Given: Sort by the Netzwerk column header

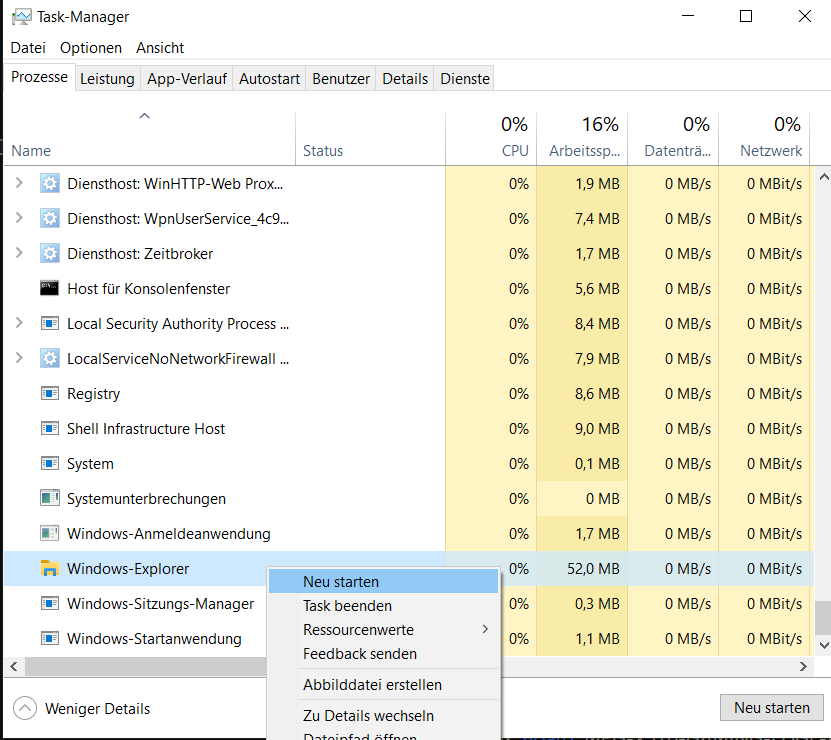Looking at the screenshot, I should (764, 138).
